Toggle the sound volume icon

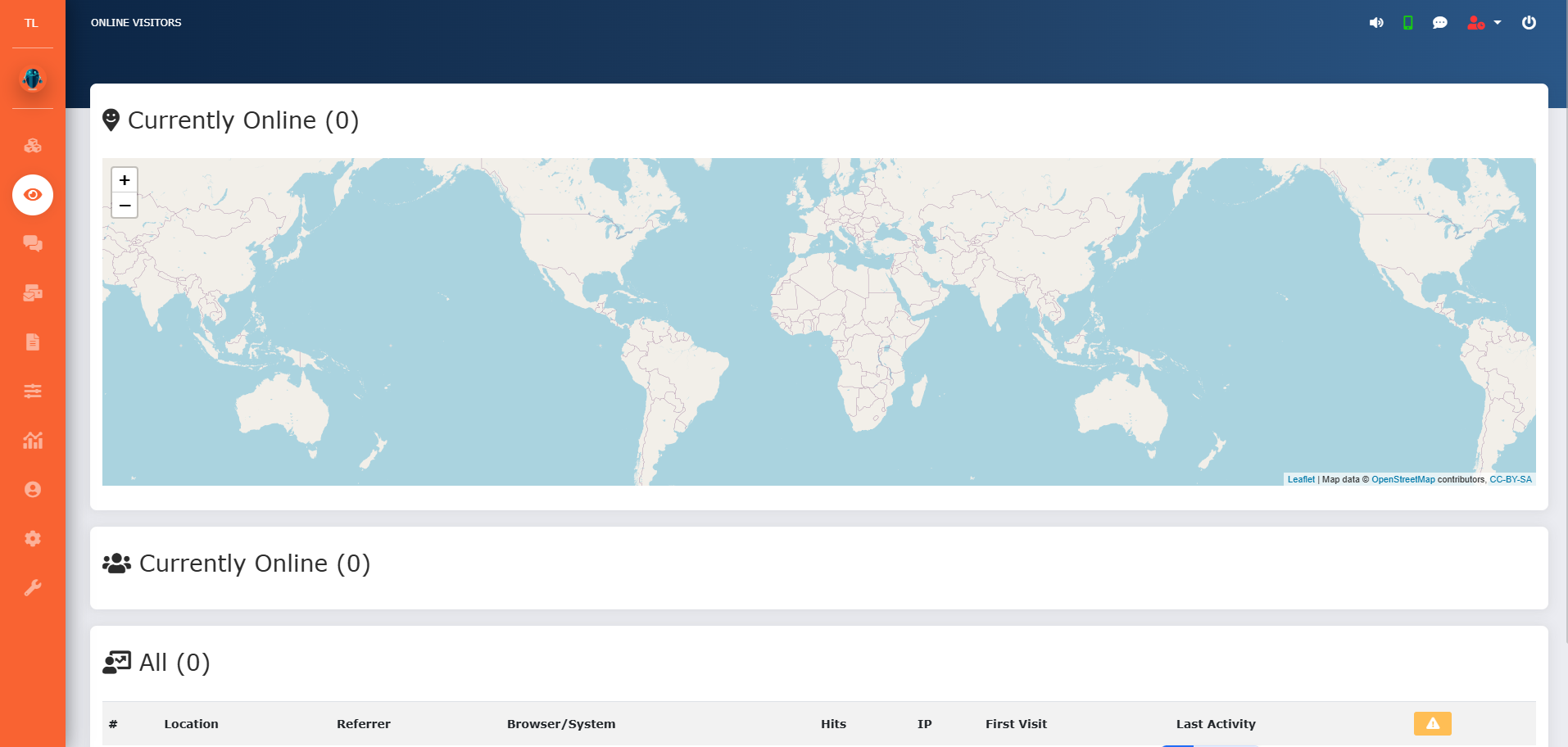(x=1376, y=23)
